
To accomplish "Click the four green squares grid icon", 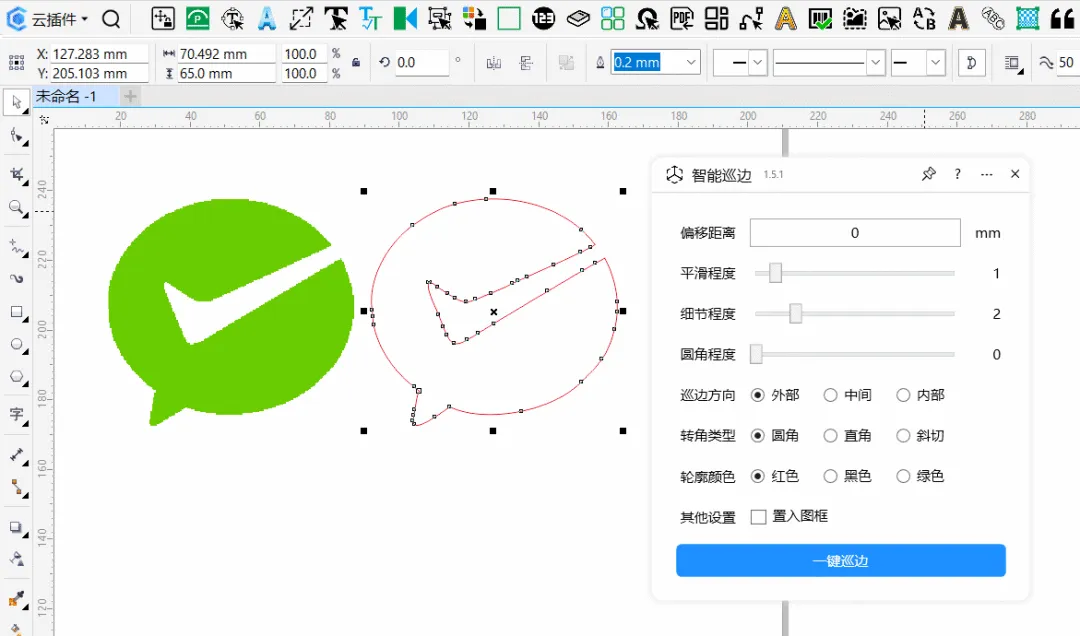I will click(x=612, y=19).
